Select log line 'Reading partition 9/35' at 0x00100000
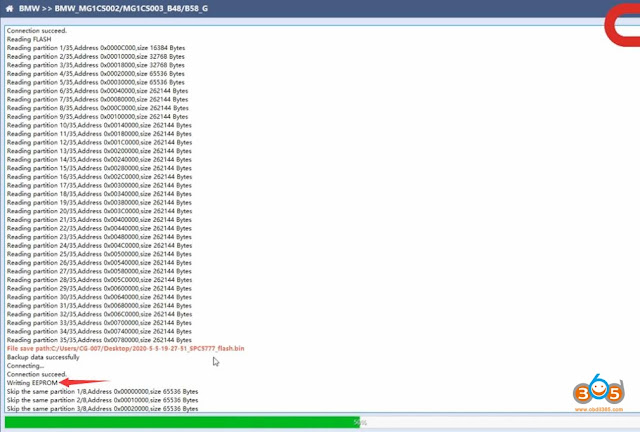Screen dimensions: 640x432 [98, 116]
